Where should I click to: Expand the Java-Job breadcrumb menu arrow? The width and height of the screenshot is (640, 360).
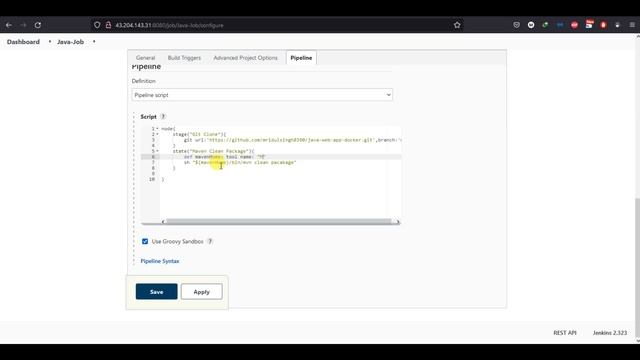point(94,42)
